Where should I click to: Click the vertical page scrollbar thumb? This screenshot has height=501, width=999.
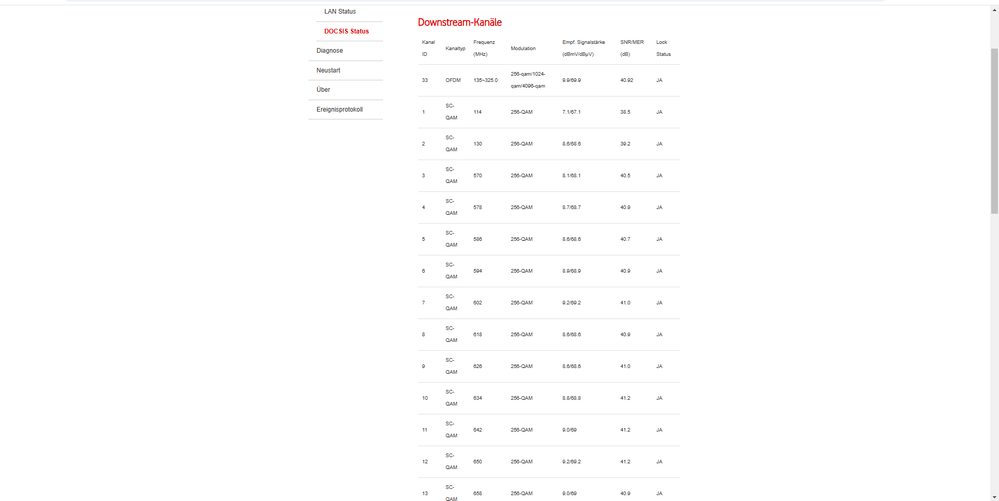(995, 131)
